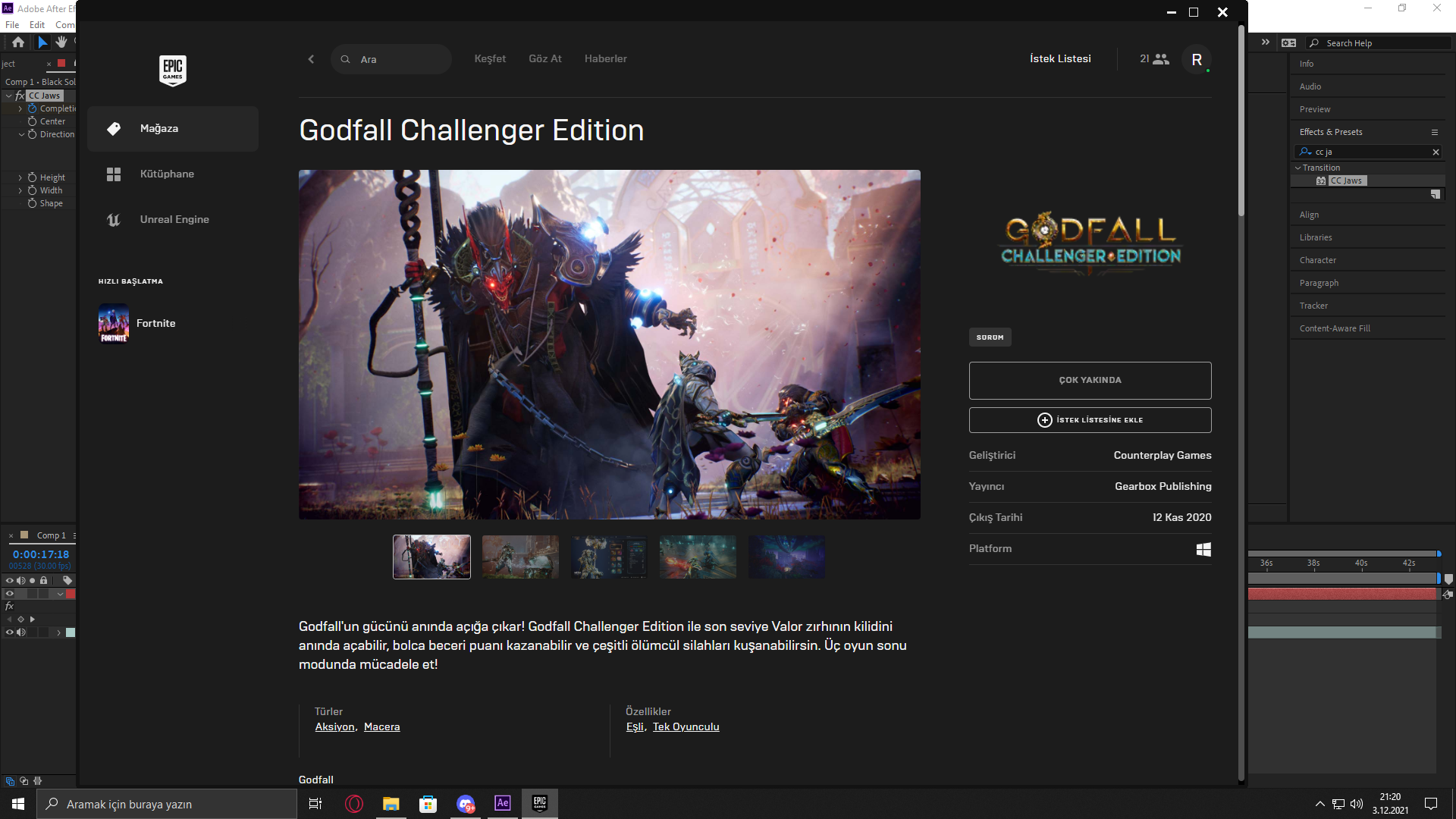Open the Haberler tab

coord(605,59)
